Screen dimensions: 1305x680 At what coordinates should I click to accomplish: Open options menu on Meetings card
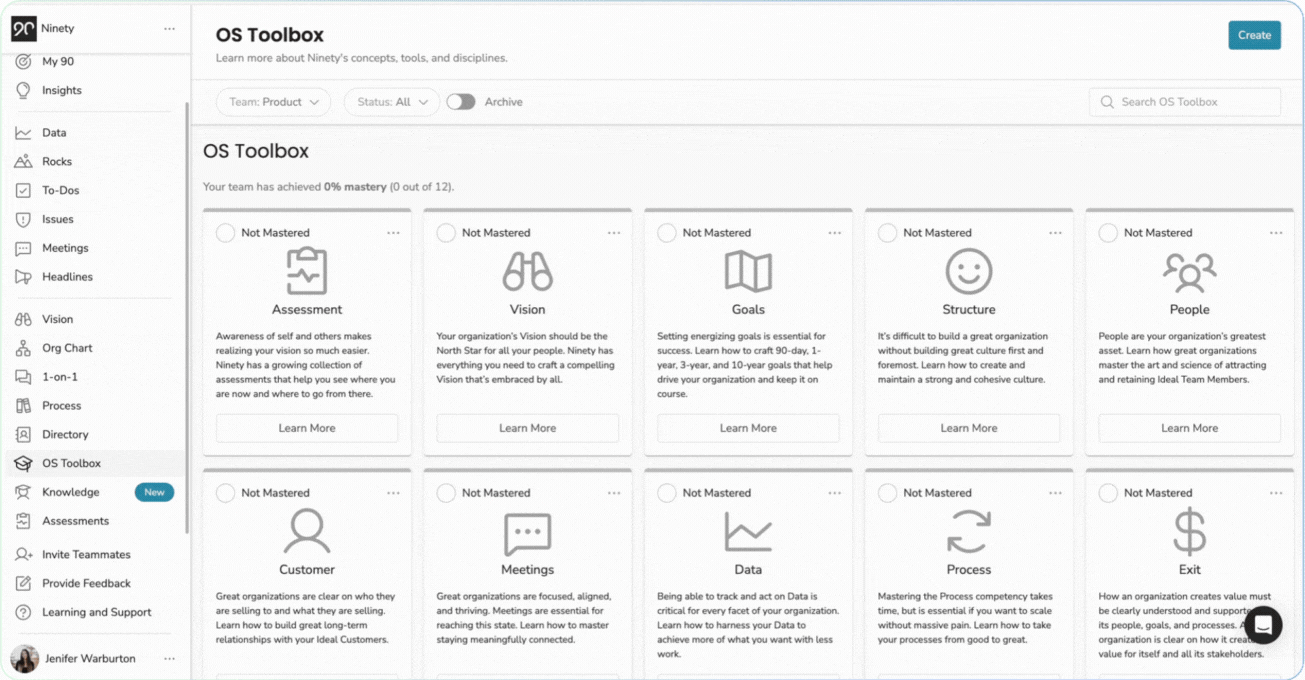point(614,493)
